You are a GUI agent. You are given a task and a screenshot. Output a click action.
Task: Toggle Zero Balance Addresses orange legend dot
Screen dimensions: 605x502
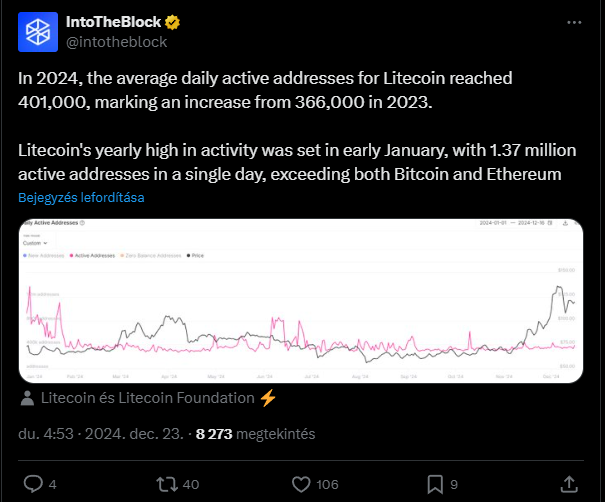pyautogui.click(x=123, y=255)
